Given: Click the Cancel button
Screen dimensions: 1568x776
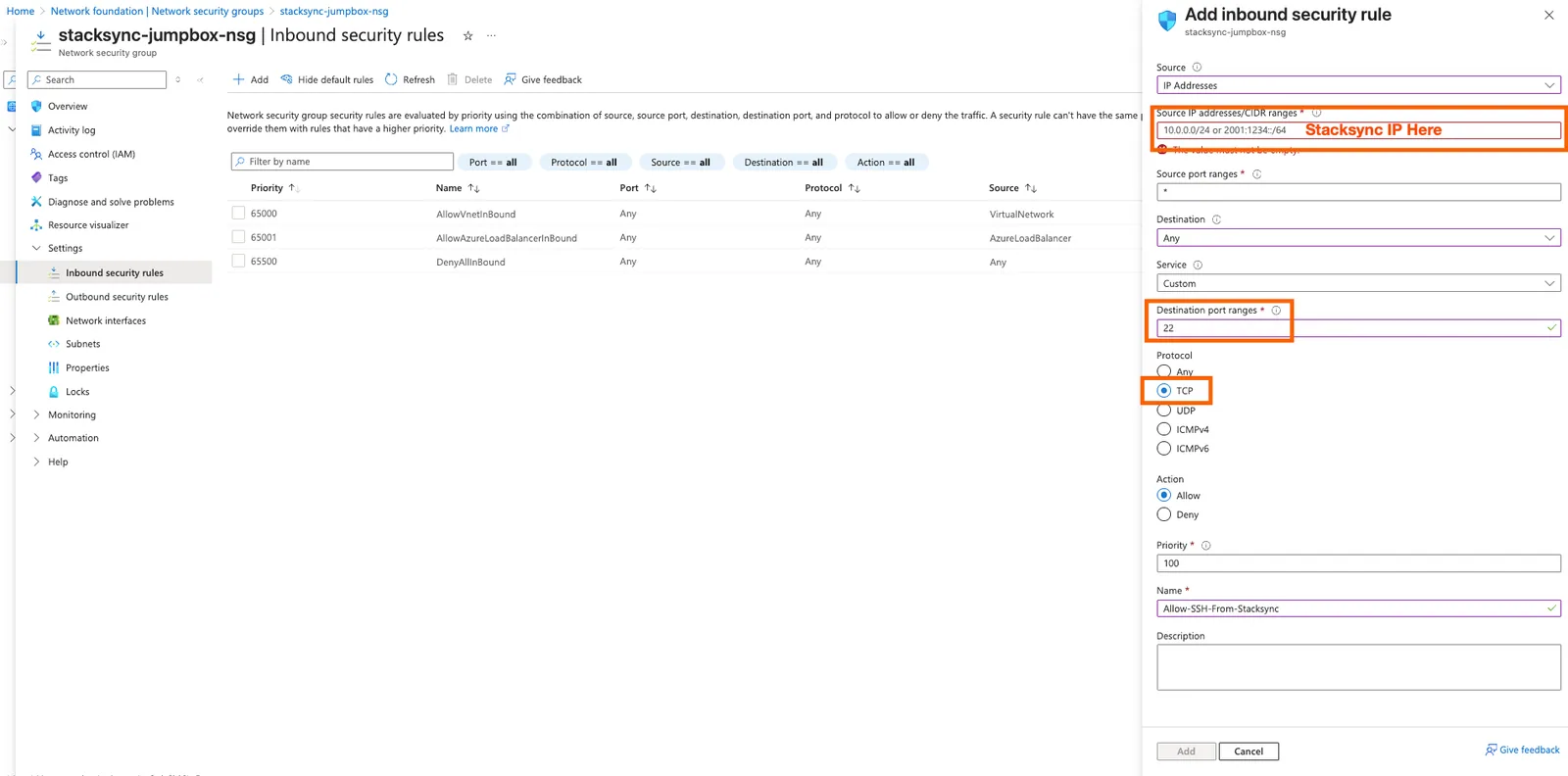Looking at the screenshot, I should pos(1249,752).
